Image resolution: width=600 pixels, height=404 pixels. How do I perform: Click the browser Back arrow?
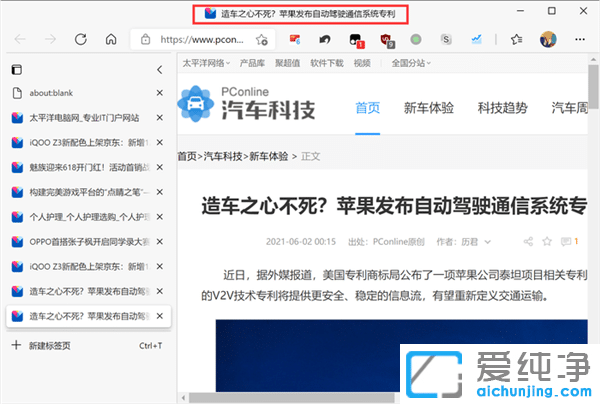(x=20, y=39)
